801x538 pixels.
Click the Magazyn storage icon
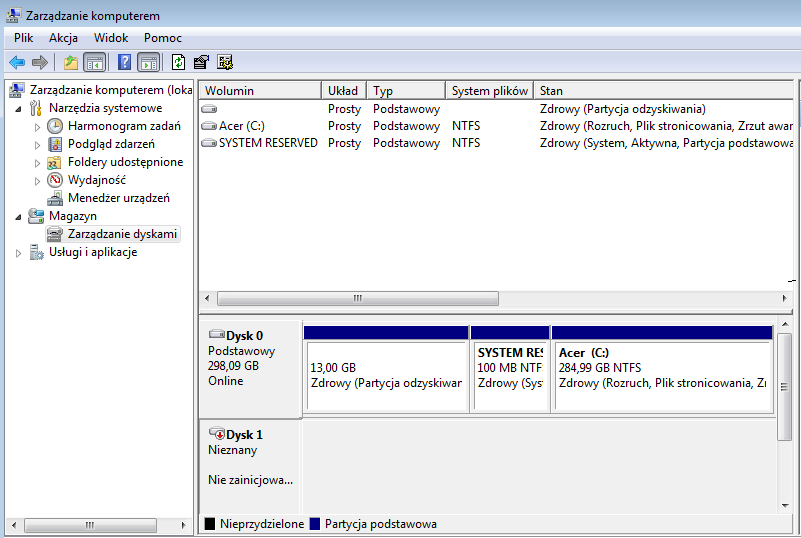pos(36,216)
